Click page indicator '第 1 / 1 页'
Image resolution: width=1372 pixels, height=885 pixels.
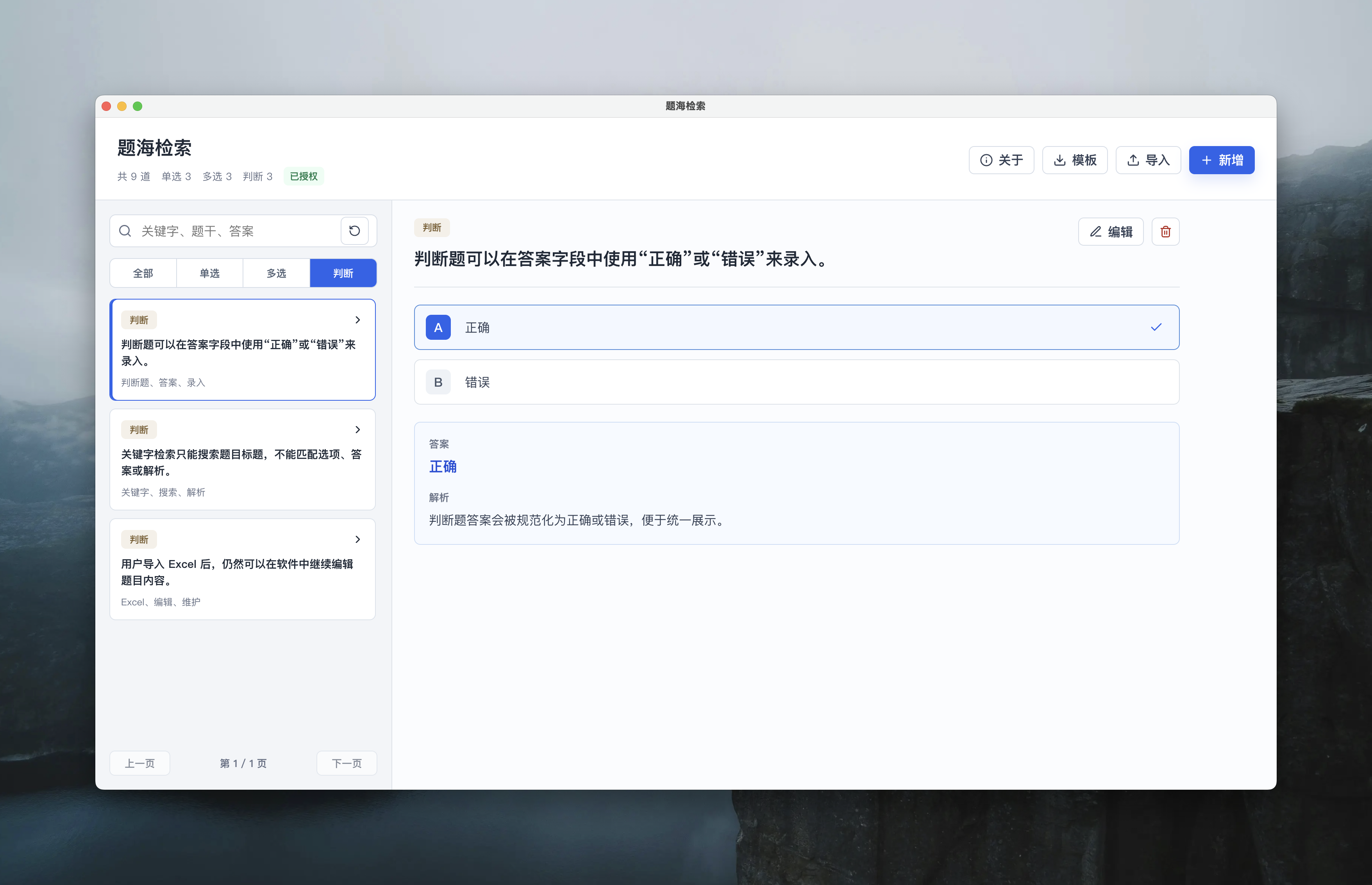click(x=243, y=763)
